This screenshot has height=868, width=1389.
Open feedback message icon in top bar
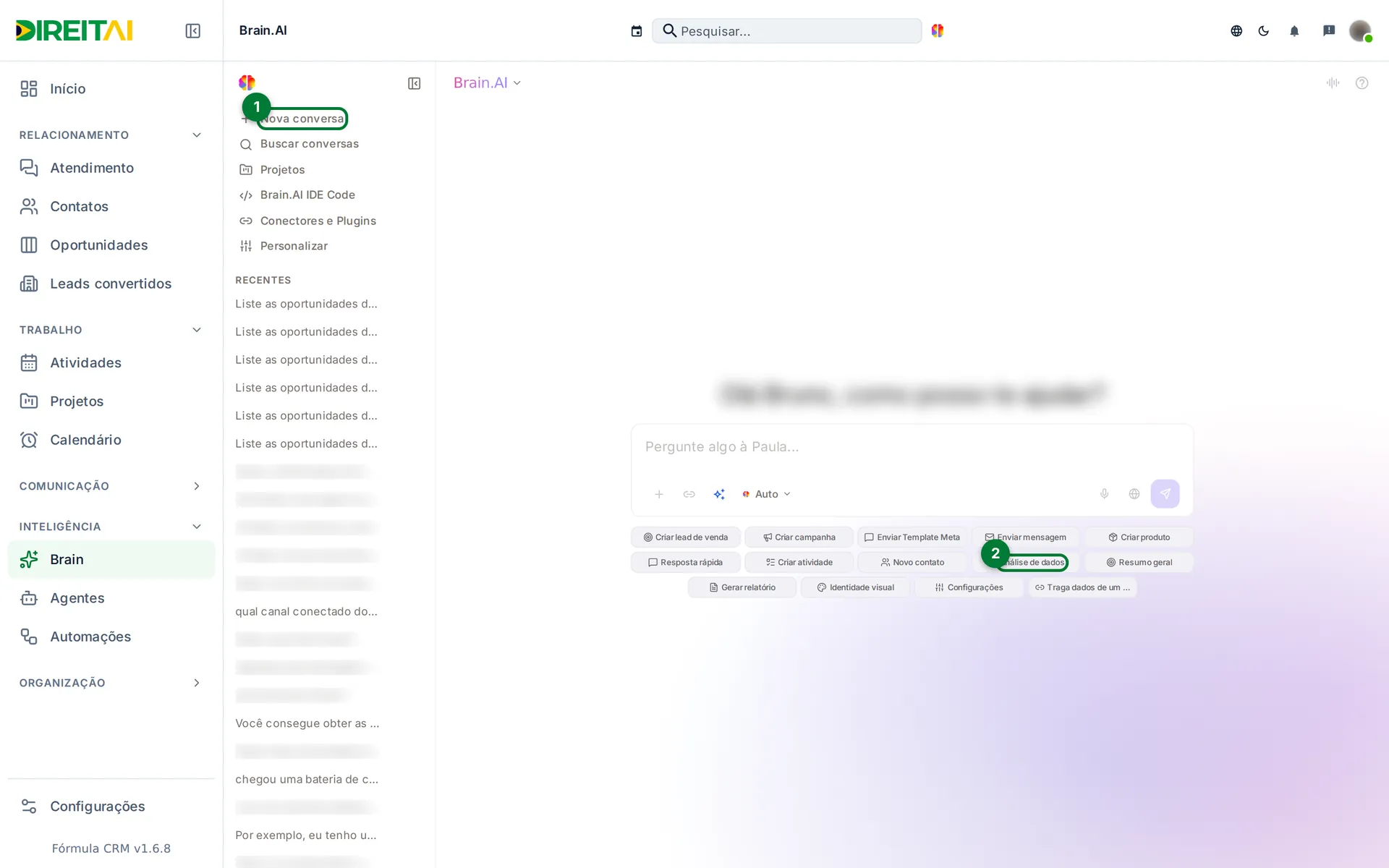[x=1329, y=31]
